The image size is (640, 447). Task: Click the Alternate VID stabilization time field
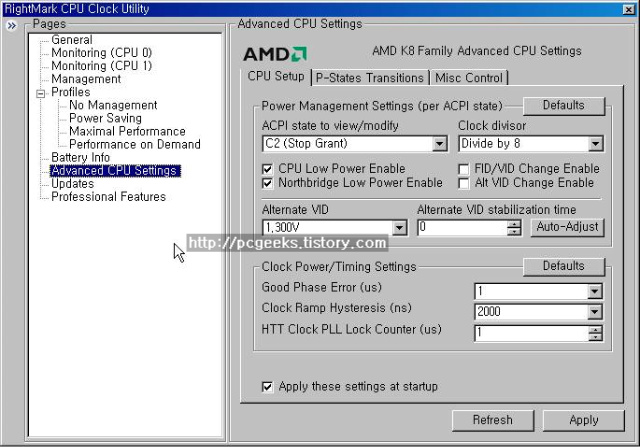pyautogui.click(x=462, y=227)
